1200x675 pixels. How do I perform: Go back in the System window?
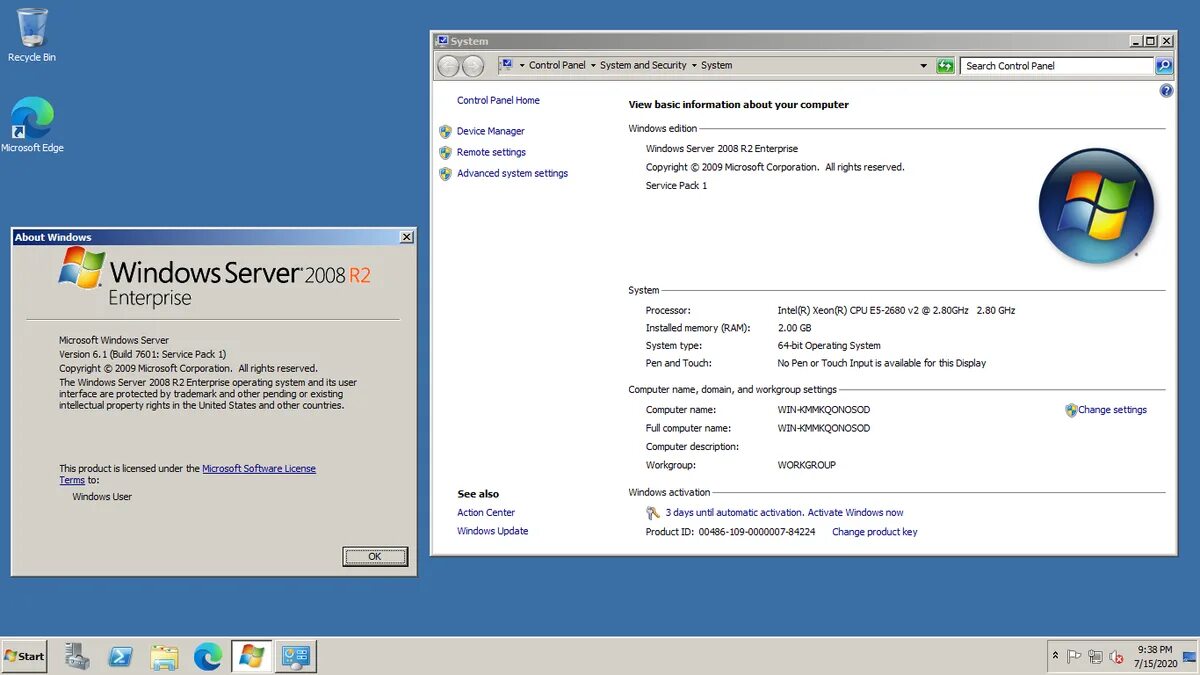click(448, 66)
